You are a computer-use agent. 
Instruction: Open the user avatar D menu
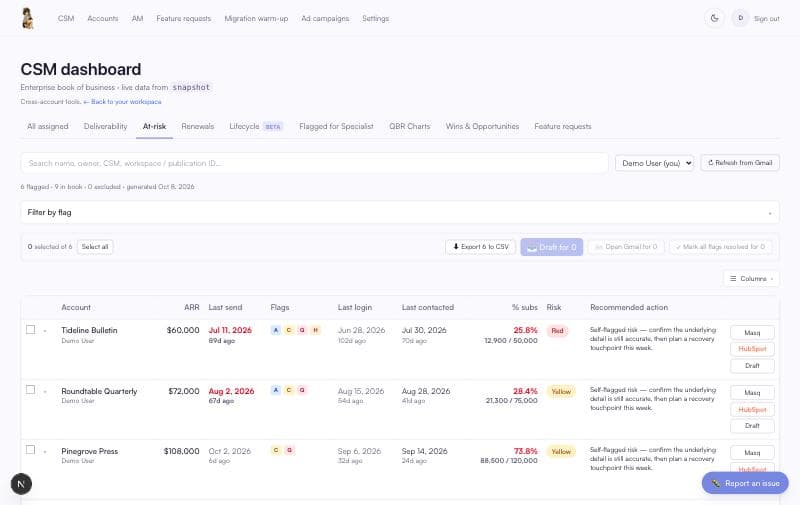[x=740, y=18]
